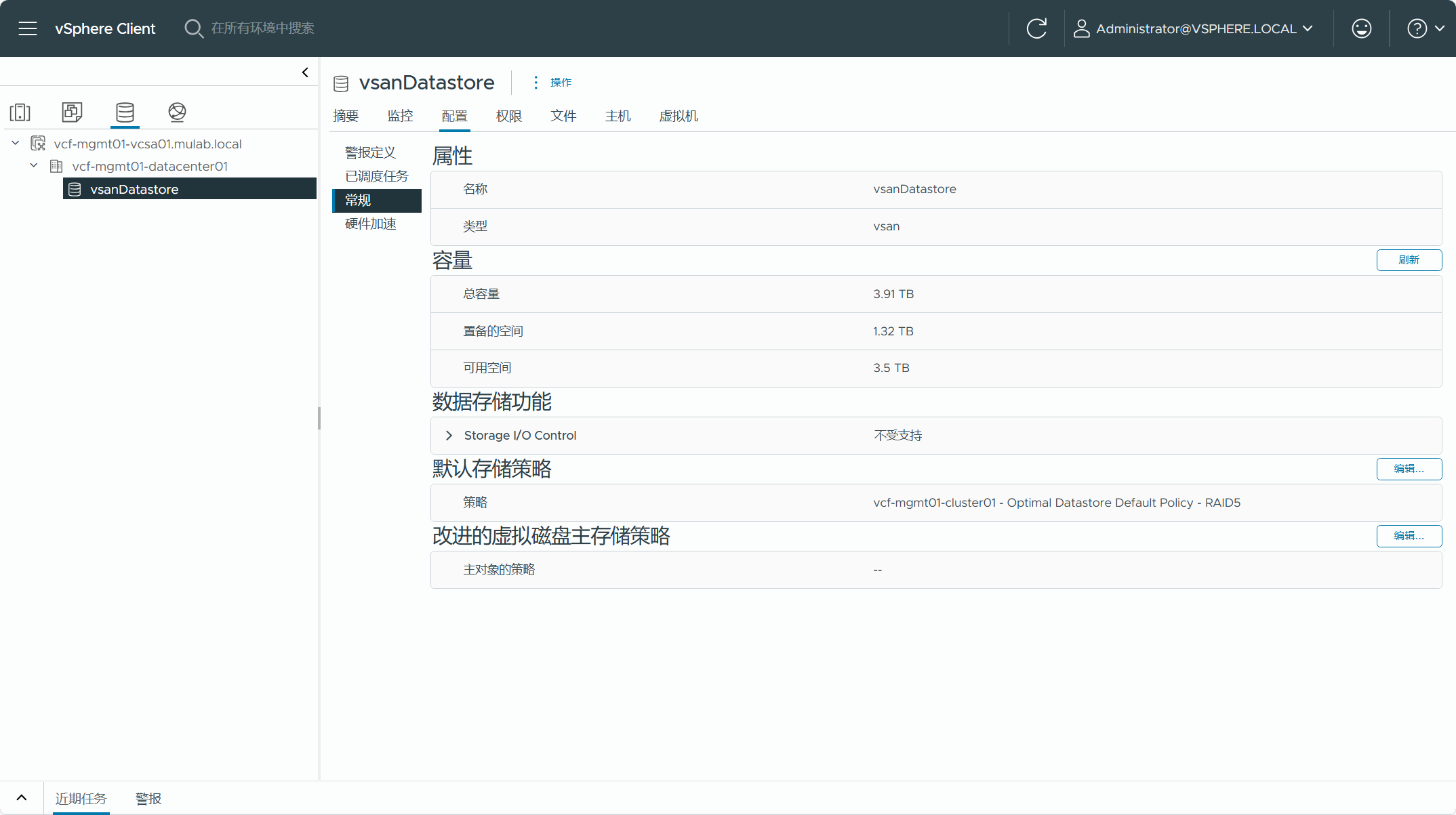This screenshot has height=815, width=1456.
Task: Open the smiley feedback icon
Action: (1361, 28)
